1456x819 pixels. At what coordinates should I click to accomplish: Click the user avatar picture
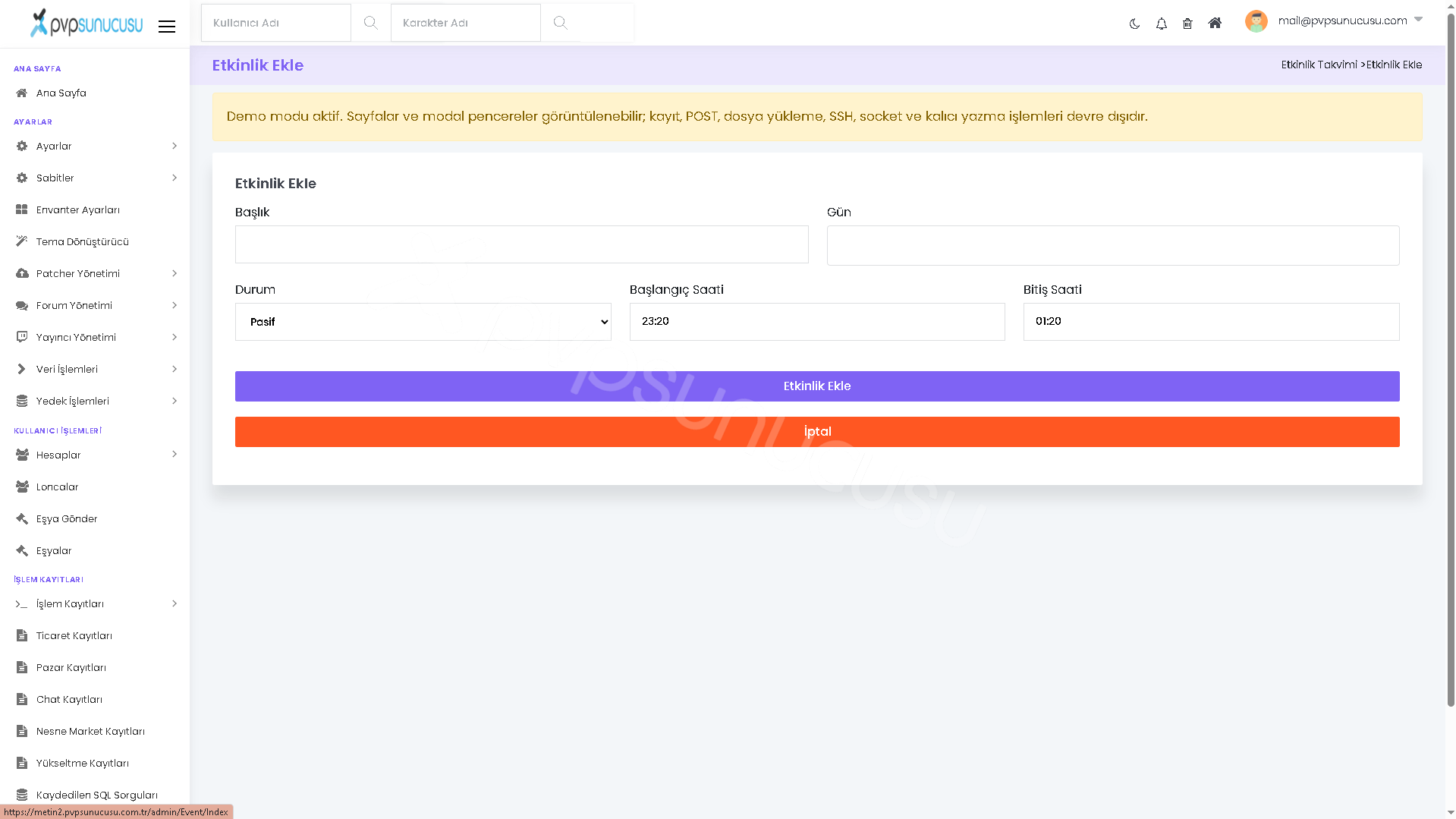pos(1256,21)
